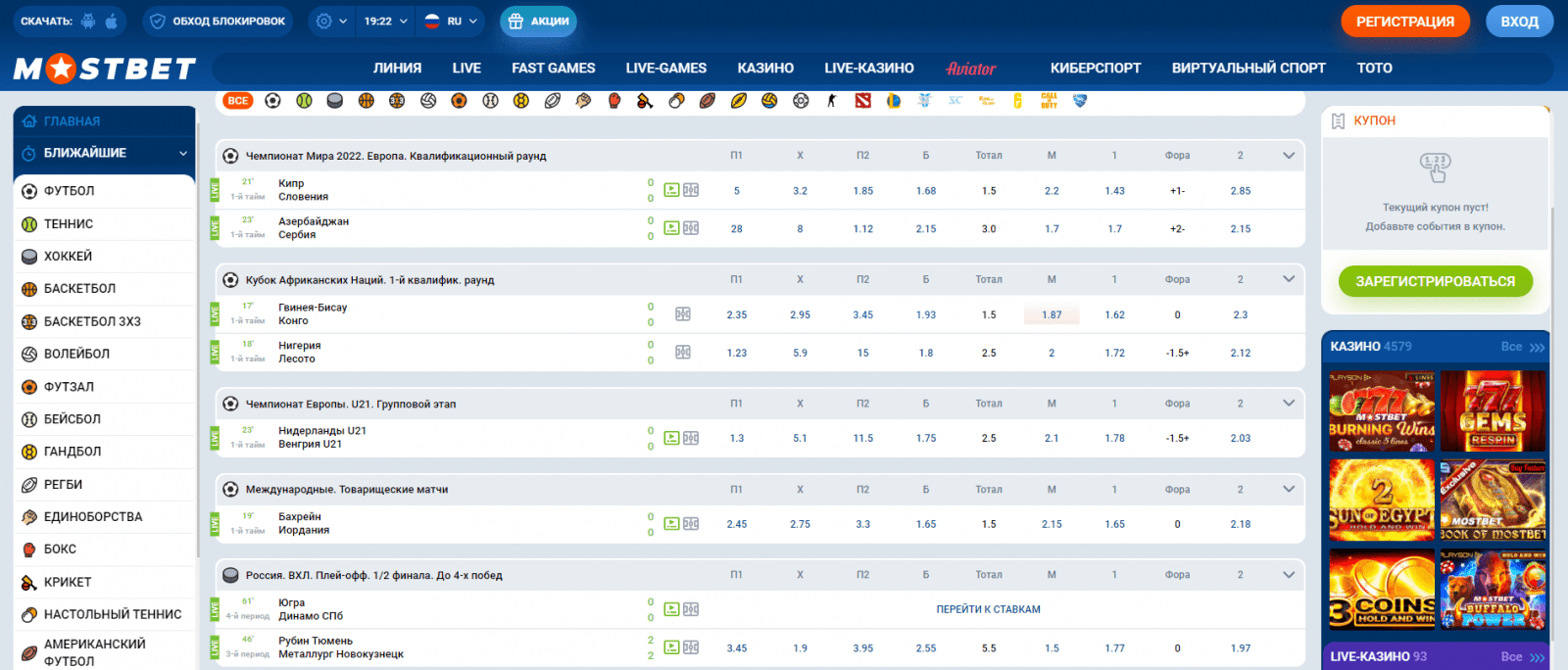1568x670 pixels.
Task: Filter by boxing glove icon in sports bar
Action: pyautogui.click(x=614, y=100)
